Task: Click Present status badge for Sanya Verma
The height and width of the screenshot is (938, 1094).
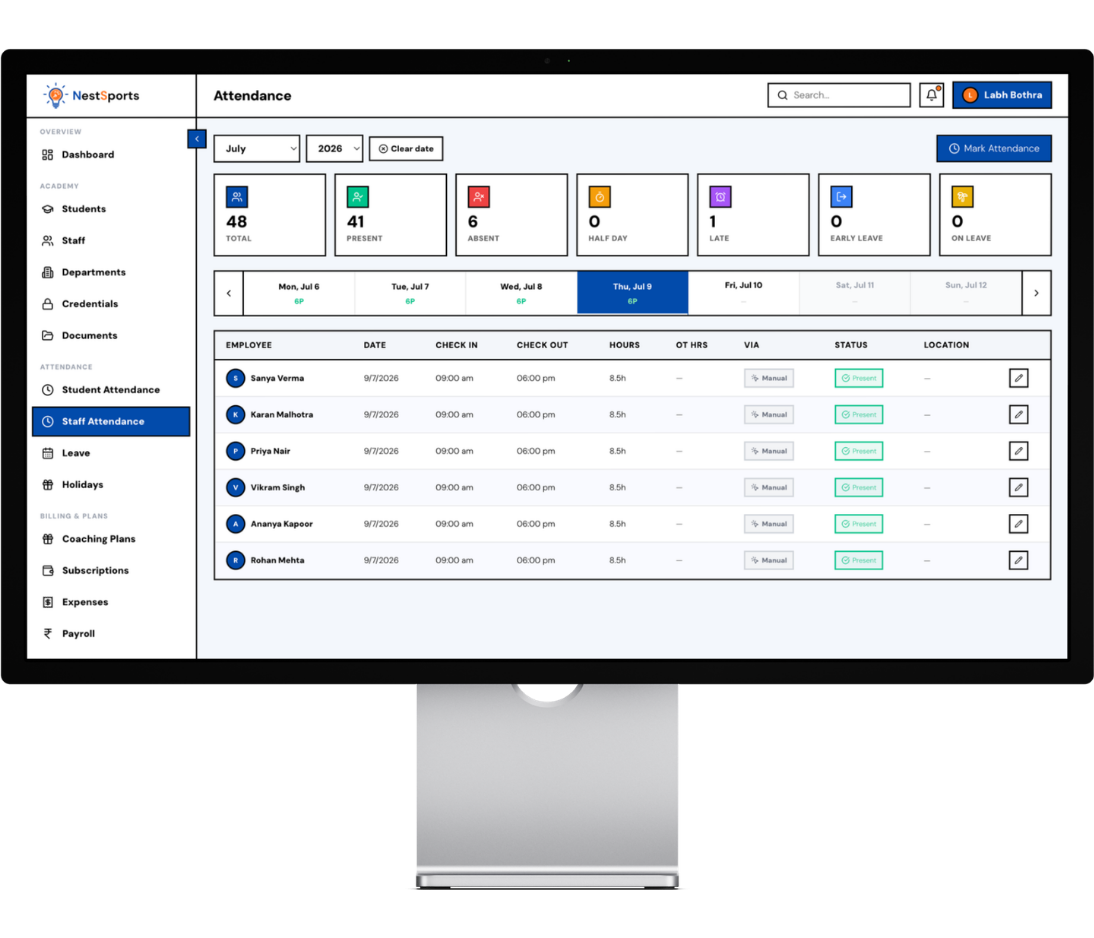Action: pyautogui.click(x=858, y=378)
